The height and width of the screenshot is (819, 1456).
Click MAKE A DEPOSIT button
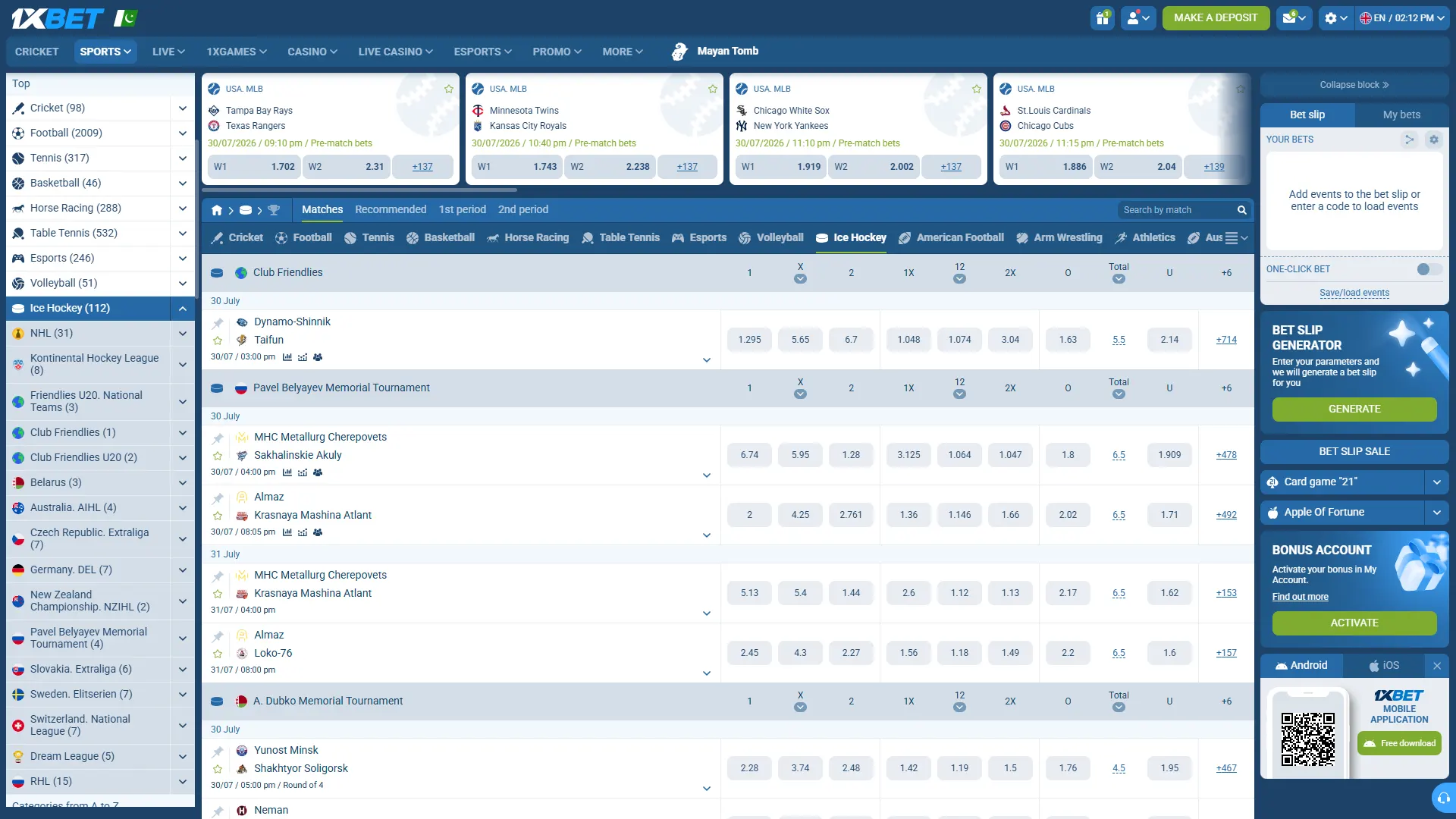click(x=1216, y=17)
